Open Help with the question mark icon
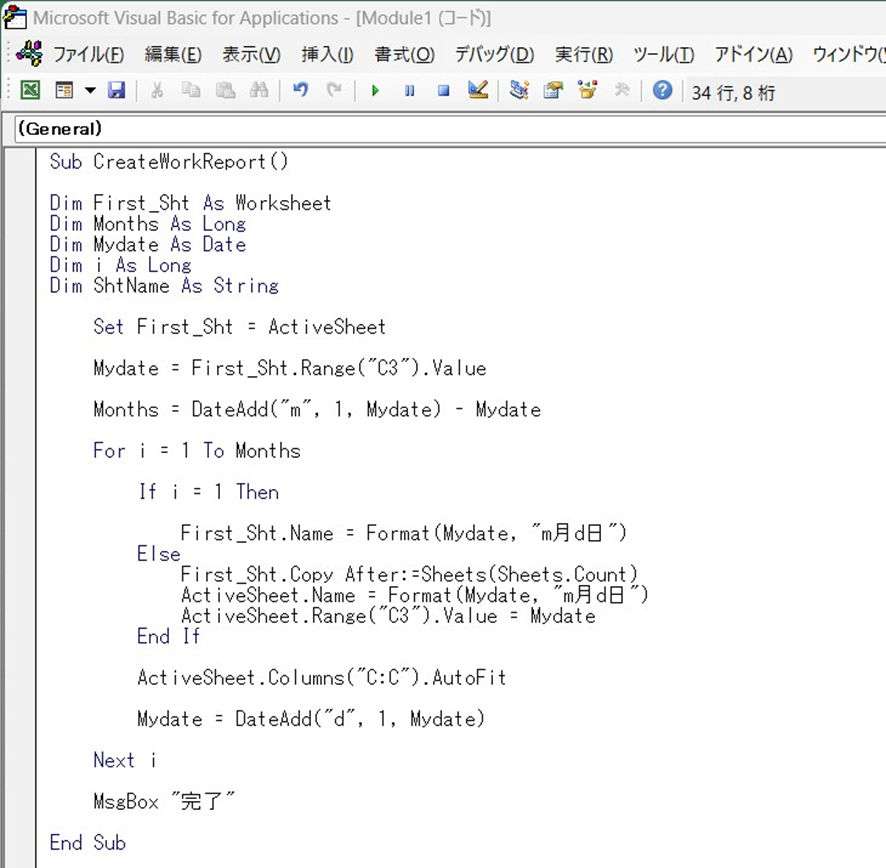Viewport: 886px width, 868px height. pyautogui.click(x=662, y=91)
